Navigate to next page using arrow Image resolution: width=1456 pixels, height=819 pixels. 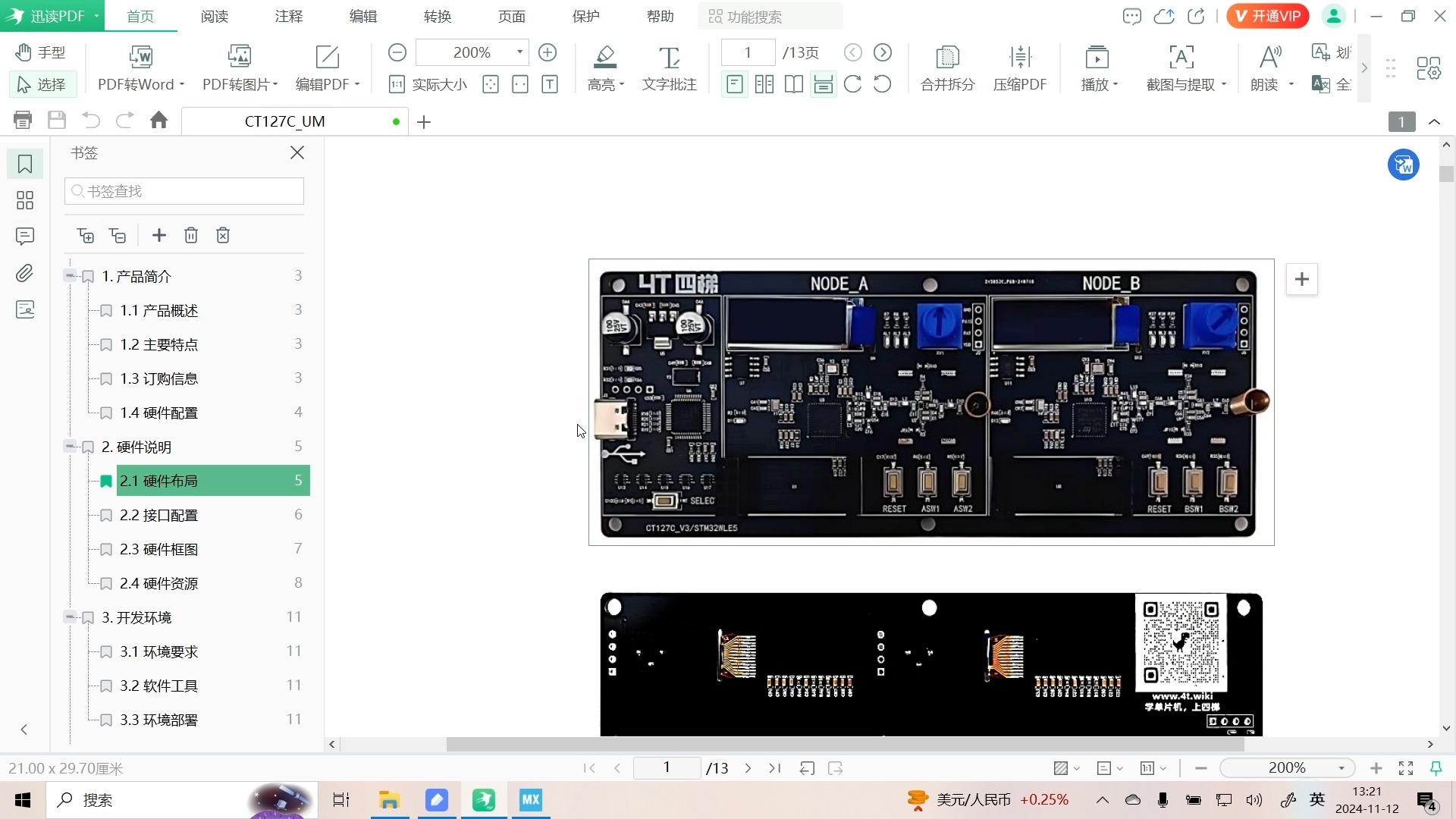(x=747, y=768)
